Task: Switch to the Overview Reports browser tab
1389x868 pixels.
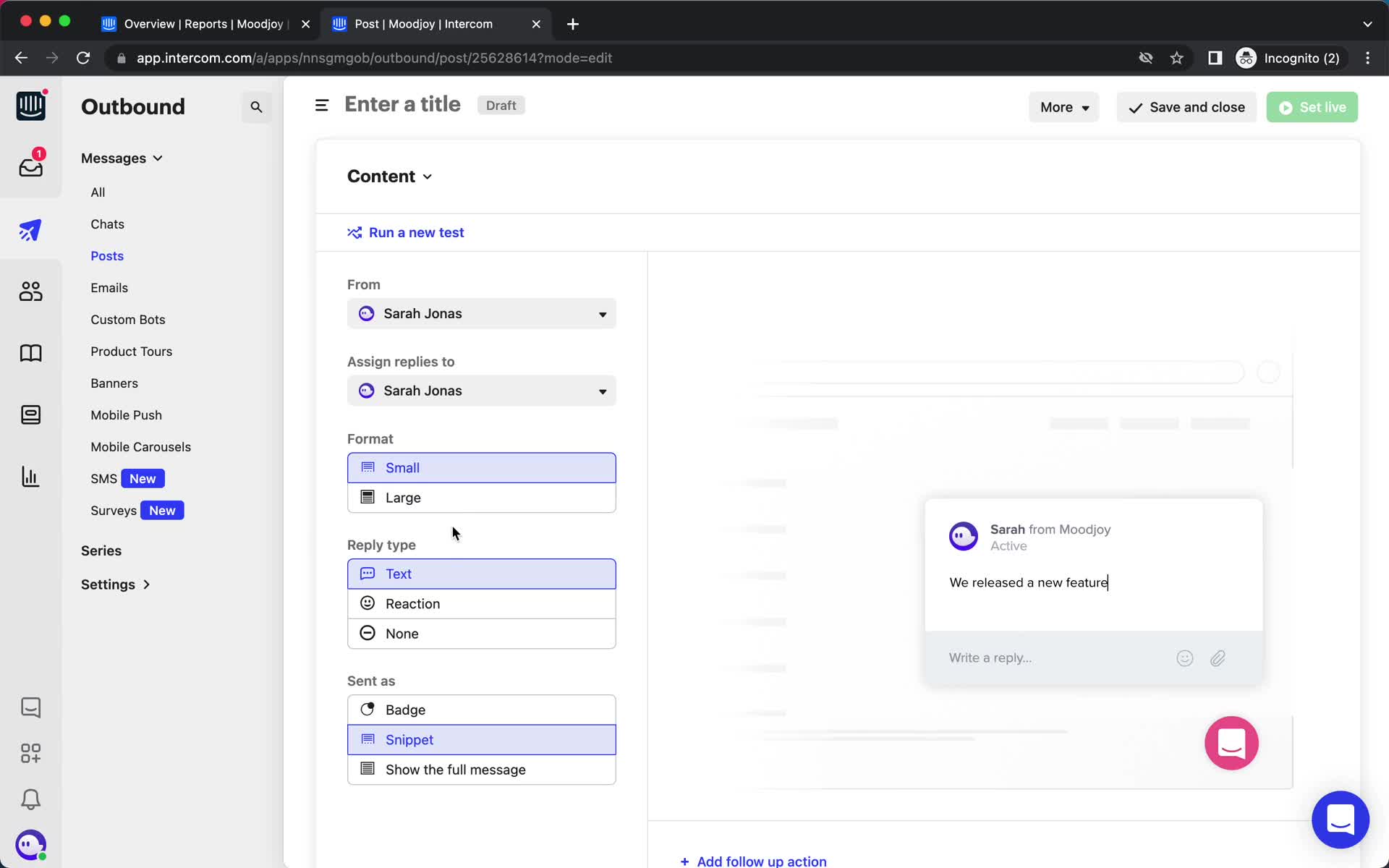Action: pyautogui.click(x=203, y=24)
